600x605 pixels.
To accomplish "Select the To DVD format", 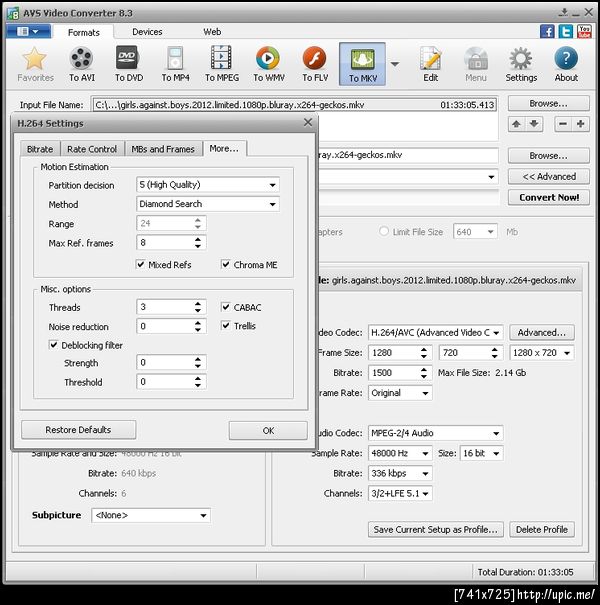I will click(128, 64).
